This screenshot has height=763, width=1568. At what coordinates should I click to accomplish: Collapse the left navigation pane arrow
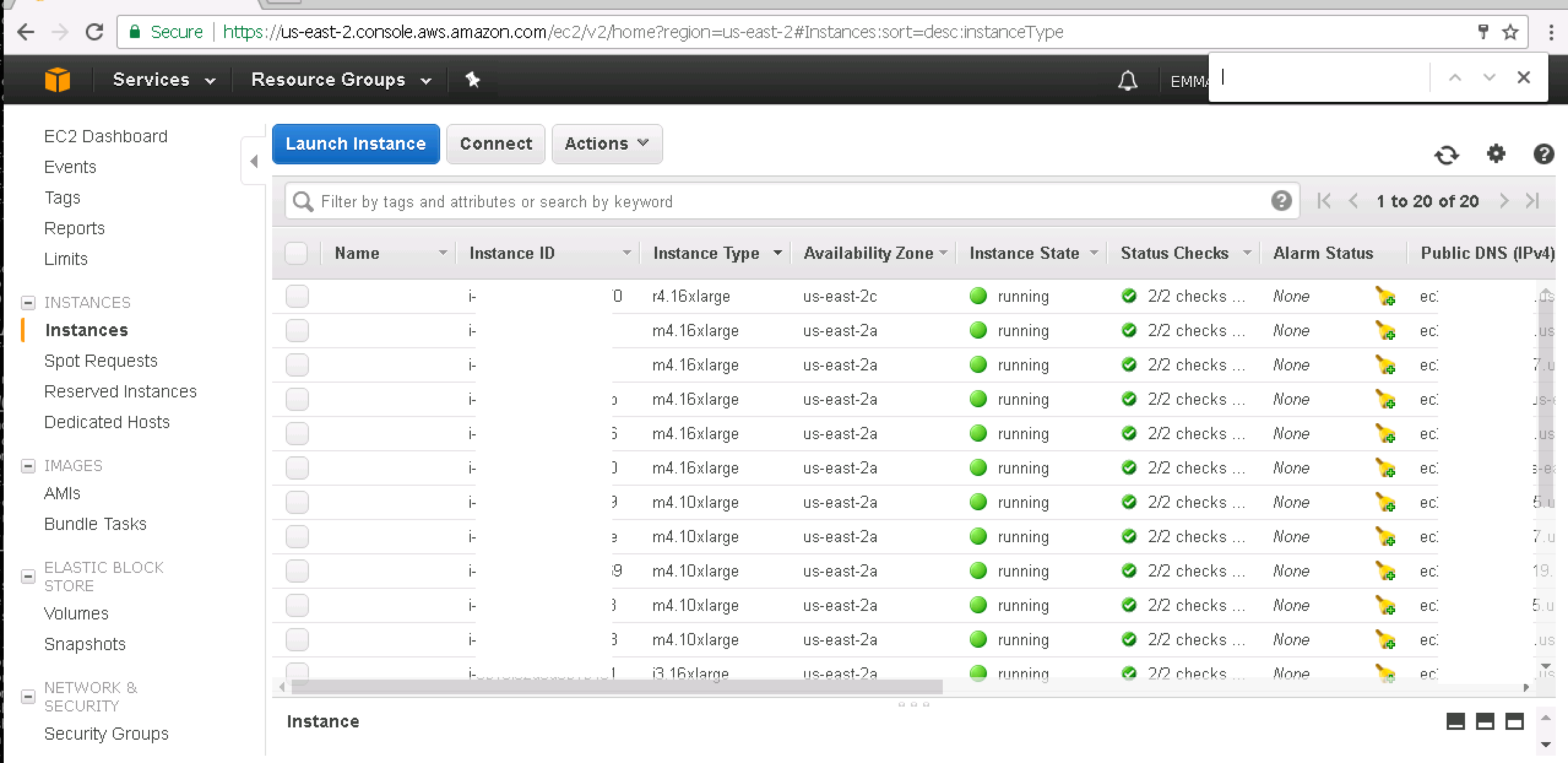pyautogui.click(x=254, y=161)
